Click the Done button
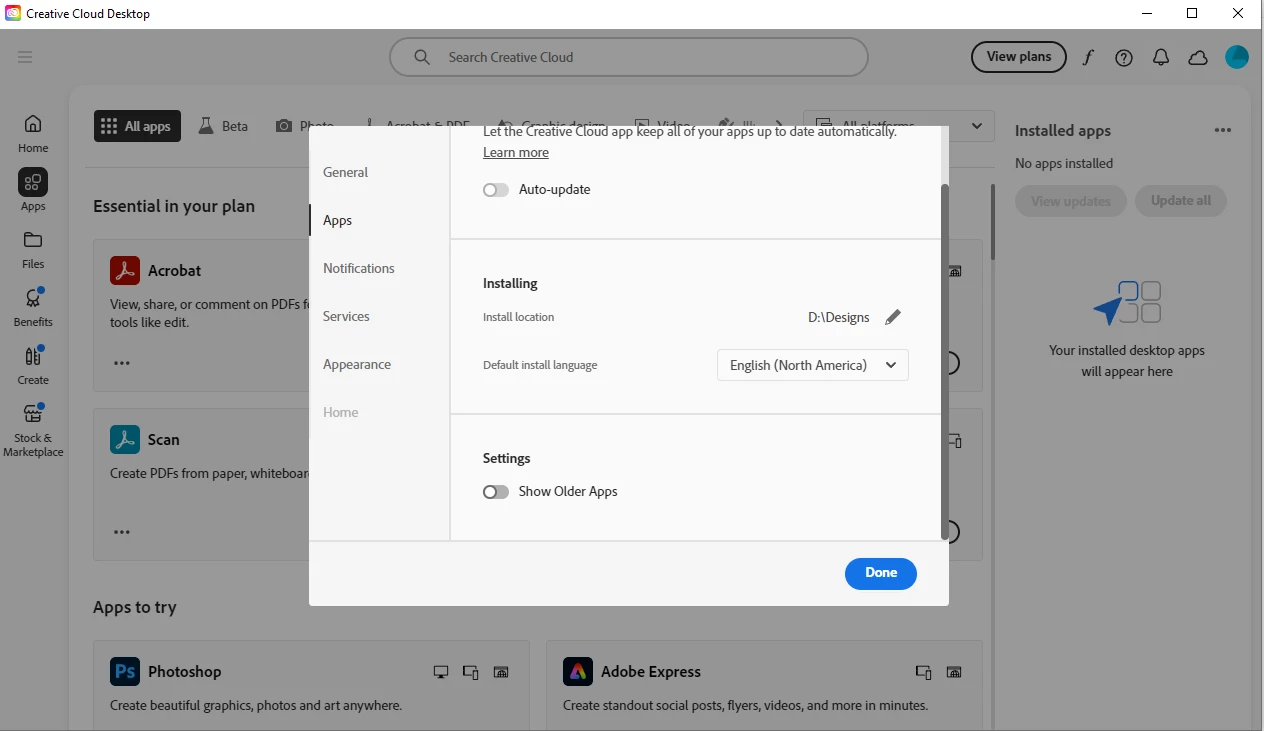Viewport: 1264px width, 731px height. (x=881, y=573)
